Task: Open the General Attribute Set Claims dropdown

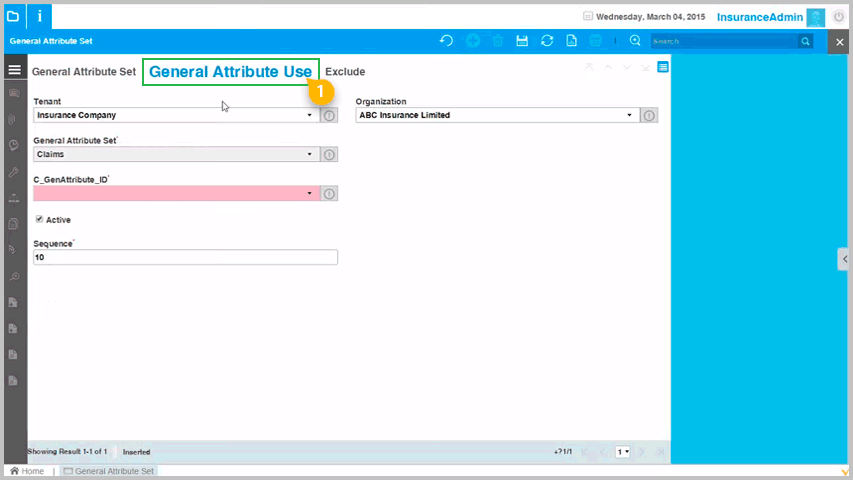Action: [x=310, y=155]
